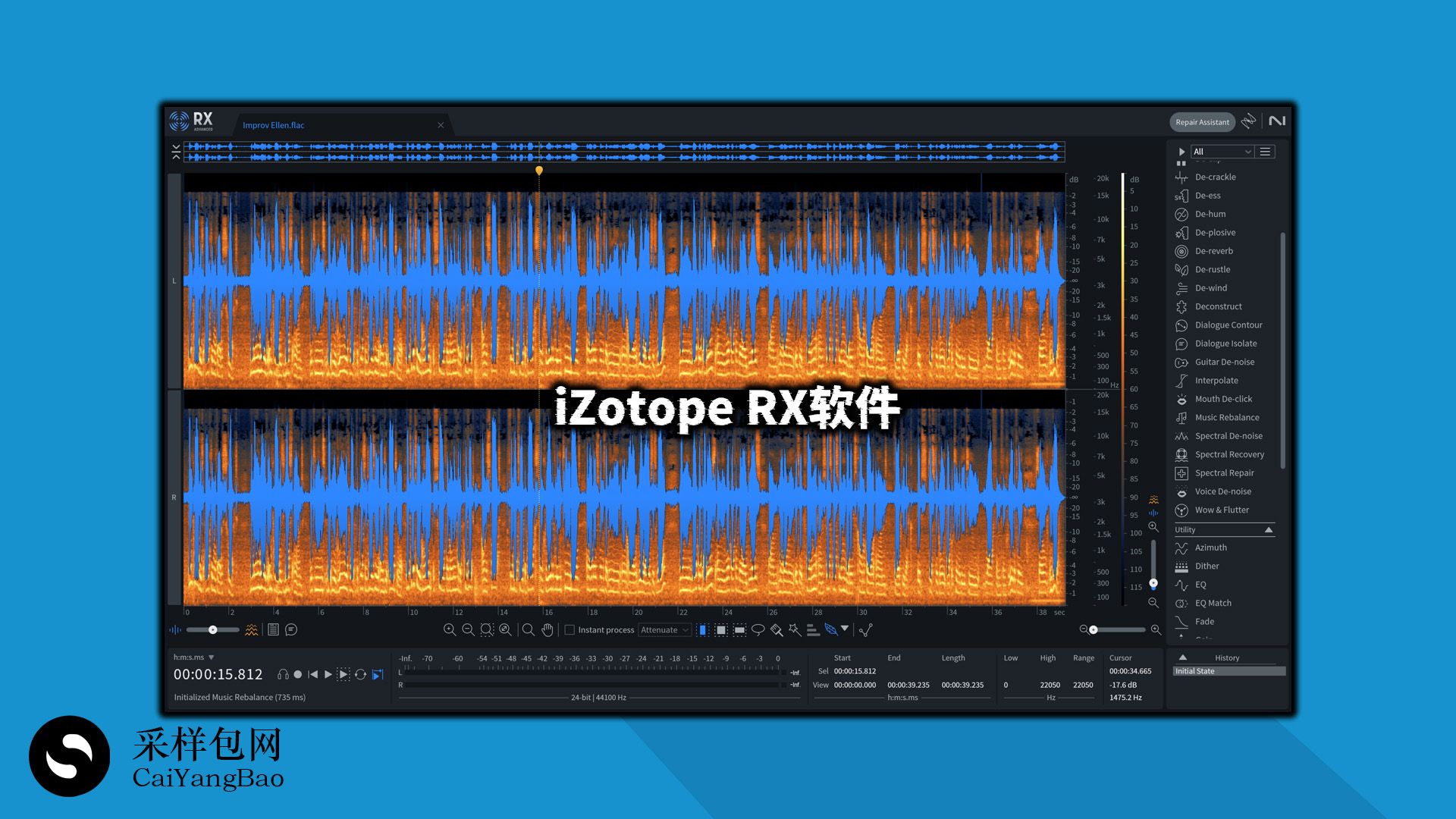The width and height of the screenshot is (1456, 819).
Task: Open the All module filter dropdown
Action: pyautogui.click(x=1224, y=151)
